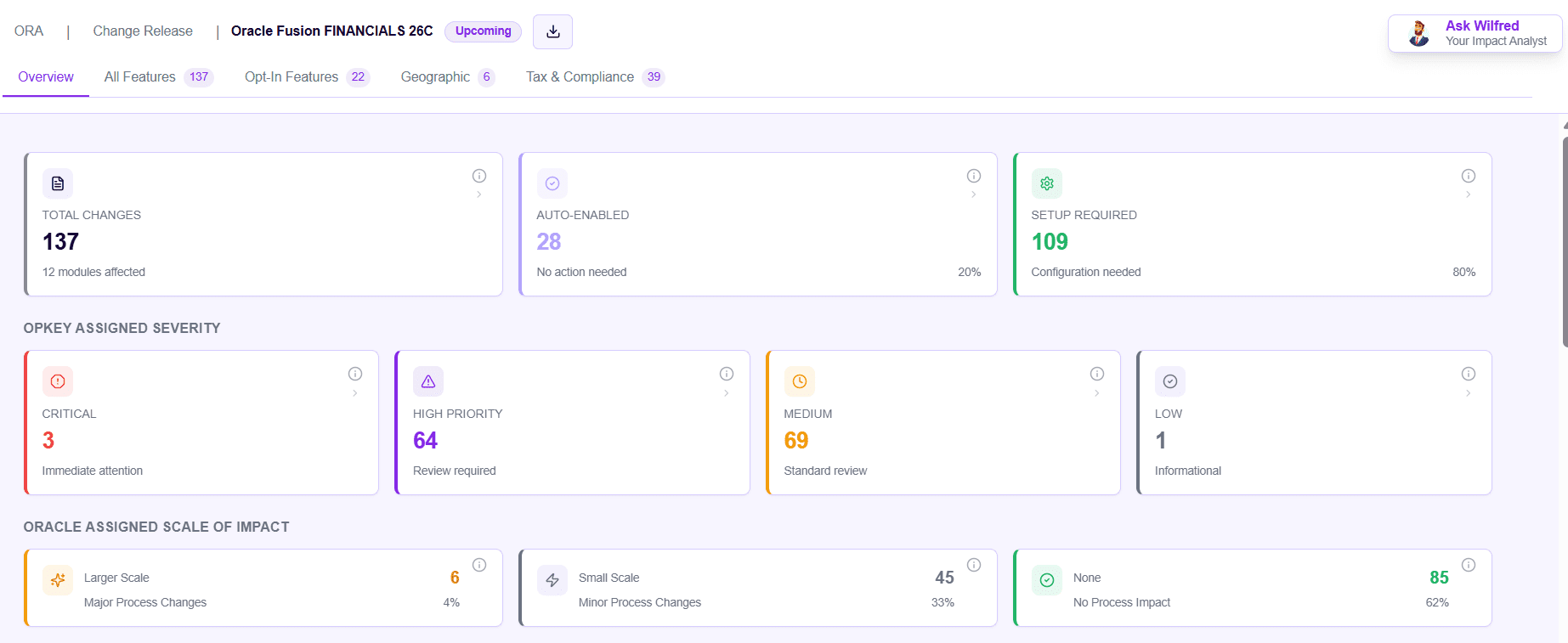
Task: Expand Medium card chevron
Action: click(1097, 393)
